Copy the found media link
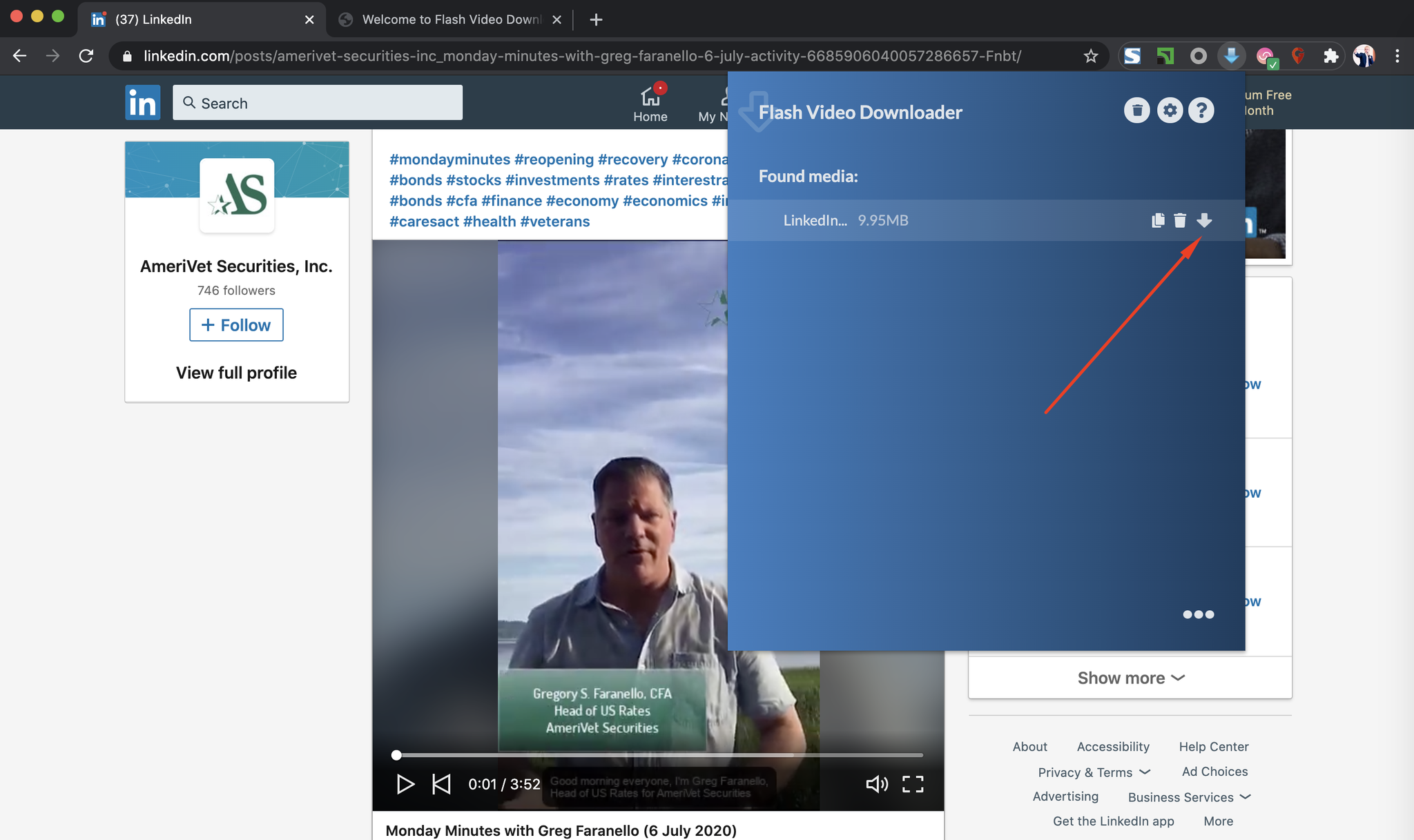 [1158, 220]
